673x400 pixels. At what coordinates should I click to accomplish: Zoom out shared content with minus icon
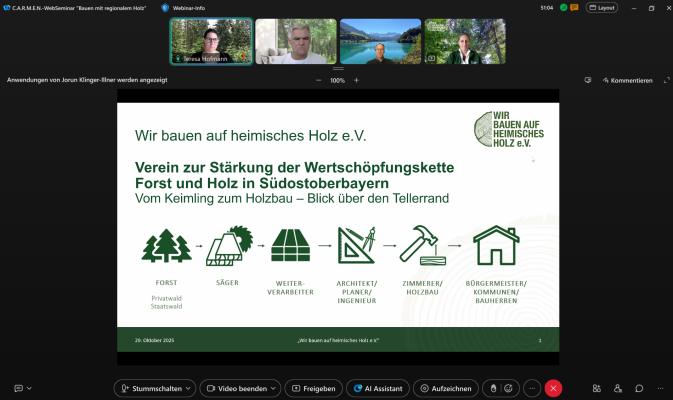pyautogui.click(x=318, y=80)
